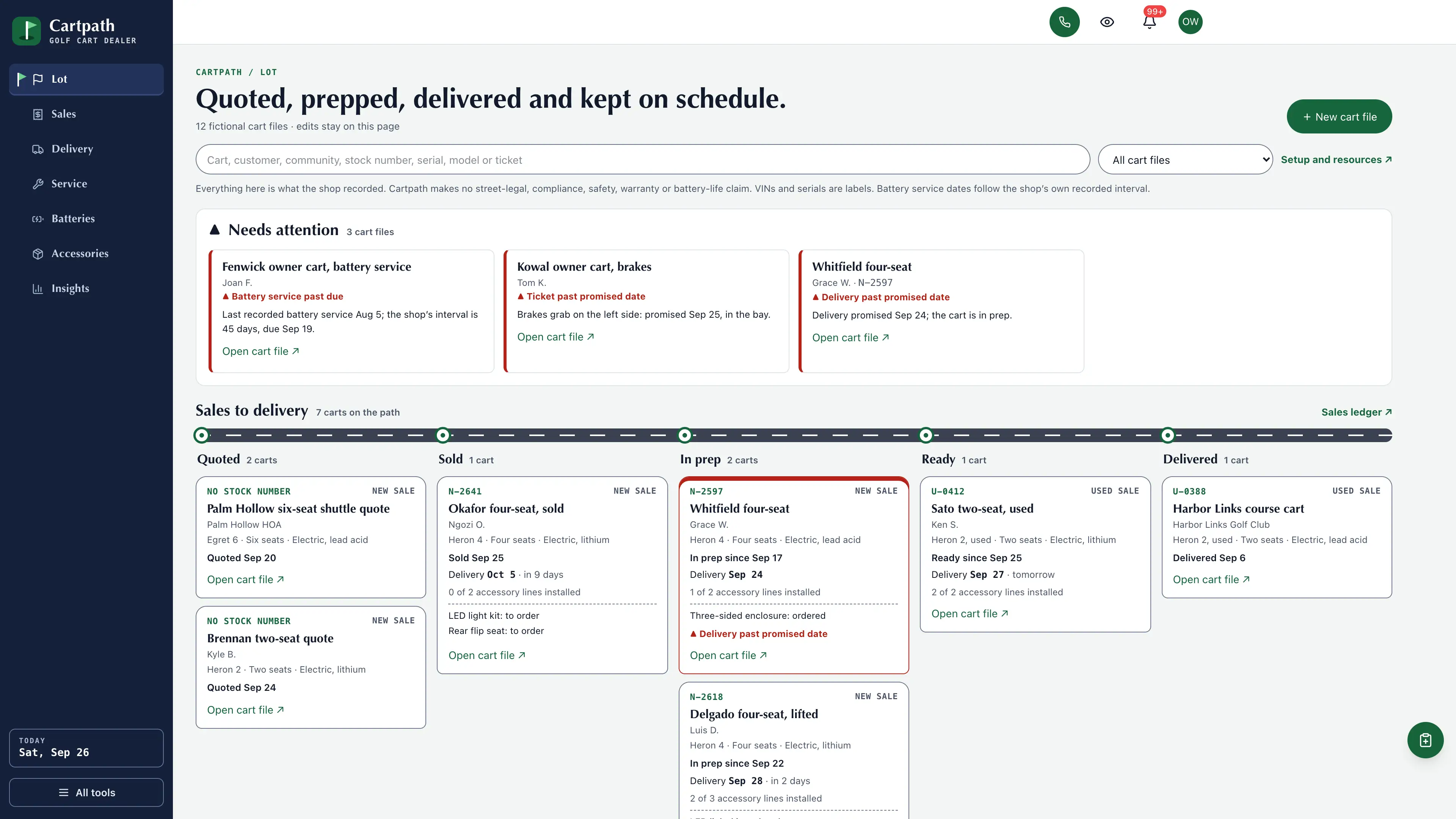Viewport: 1456px width, 819px height.
Task: Open Sato two-seat used cart file
Action: click(970, 613)
